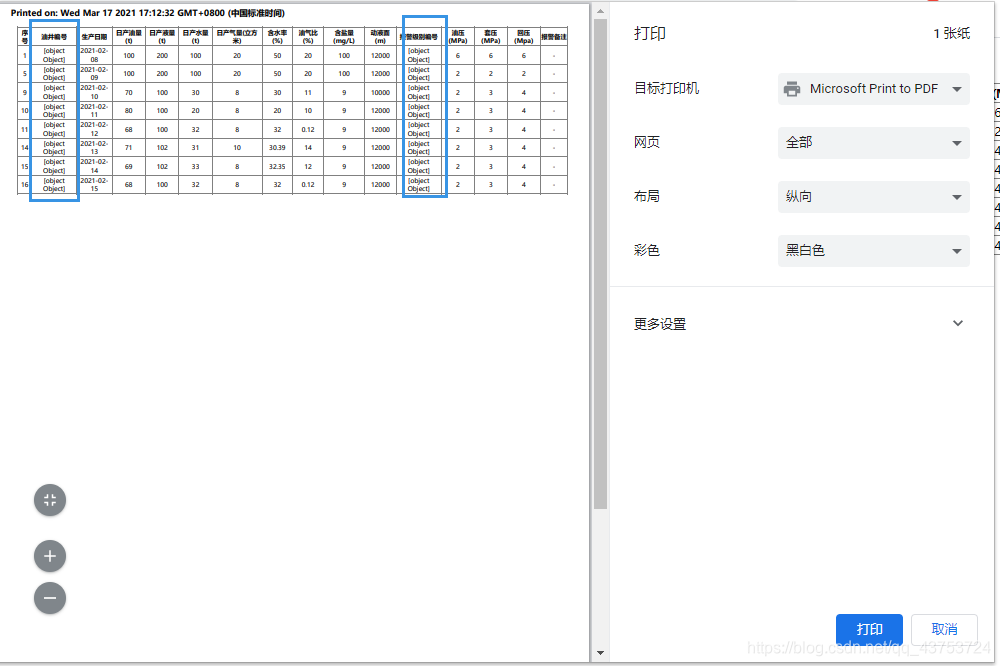Click the date cell 2021-02-11
Viewport: 1000px width, 666px height.
[94, 111]
